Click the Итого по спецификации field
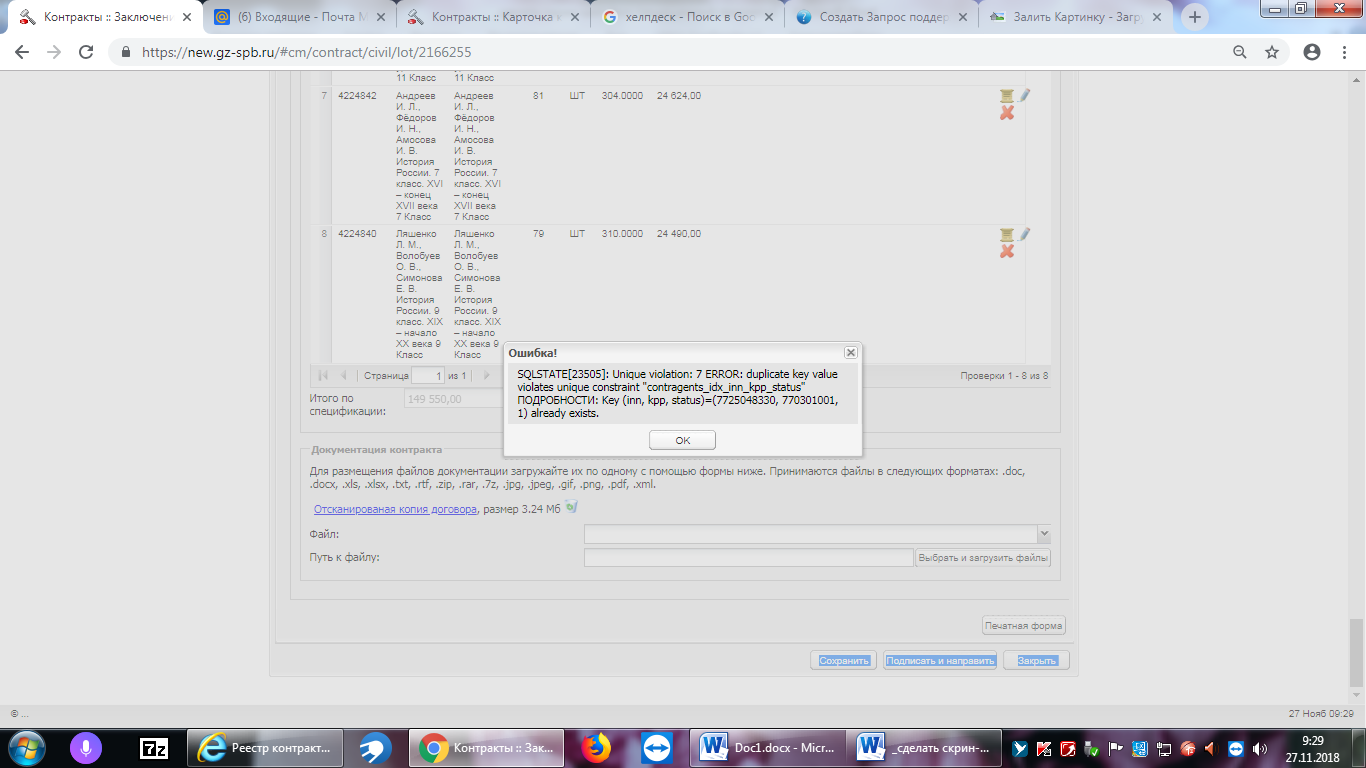Image resolution: width=1366 pixels, height=768 pixels. tap(453, 399)
